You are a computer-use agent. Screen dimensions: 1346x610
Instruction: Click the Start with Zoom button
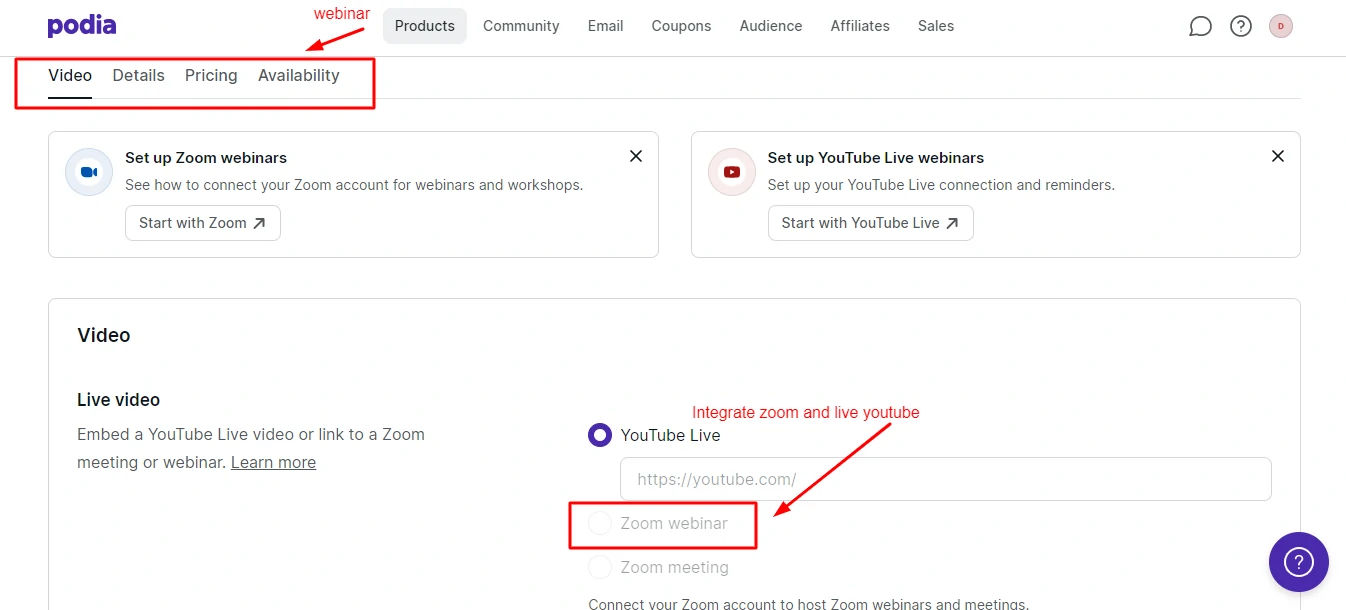click(x=203, y=223)
